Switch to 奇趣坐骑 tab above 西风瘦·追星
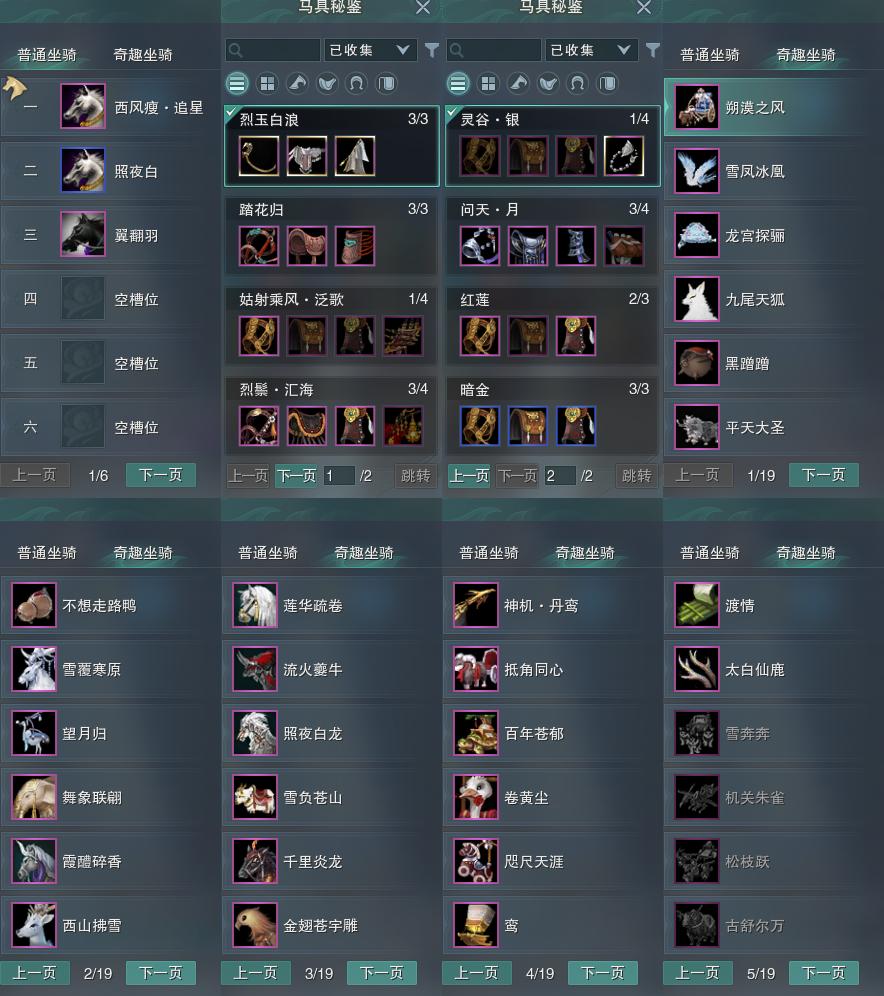884x996 pixels. point(143,55)
